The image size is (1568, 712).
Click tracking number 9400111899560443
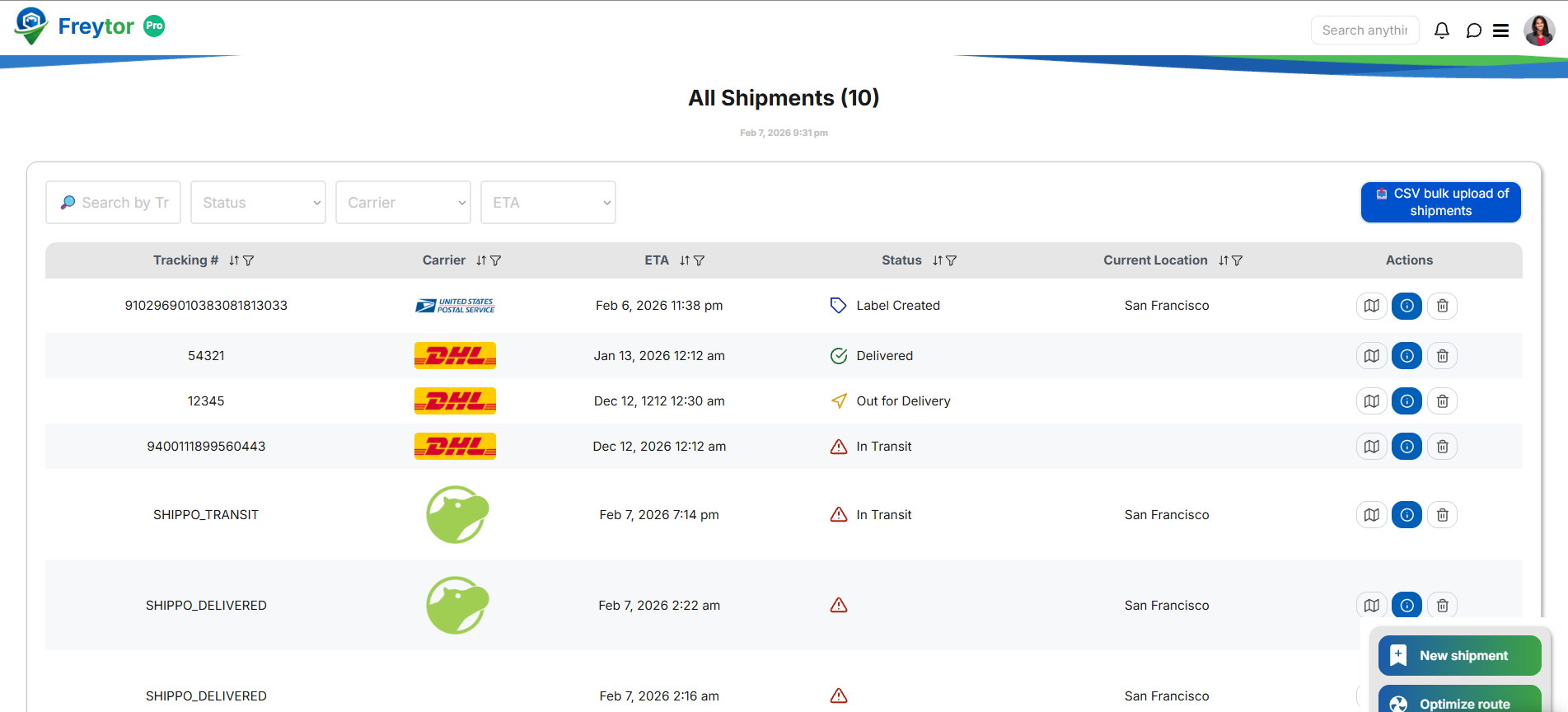206,447
